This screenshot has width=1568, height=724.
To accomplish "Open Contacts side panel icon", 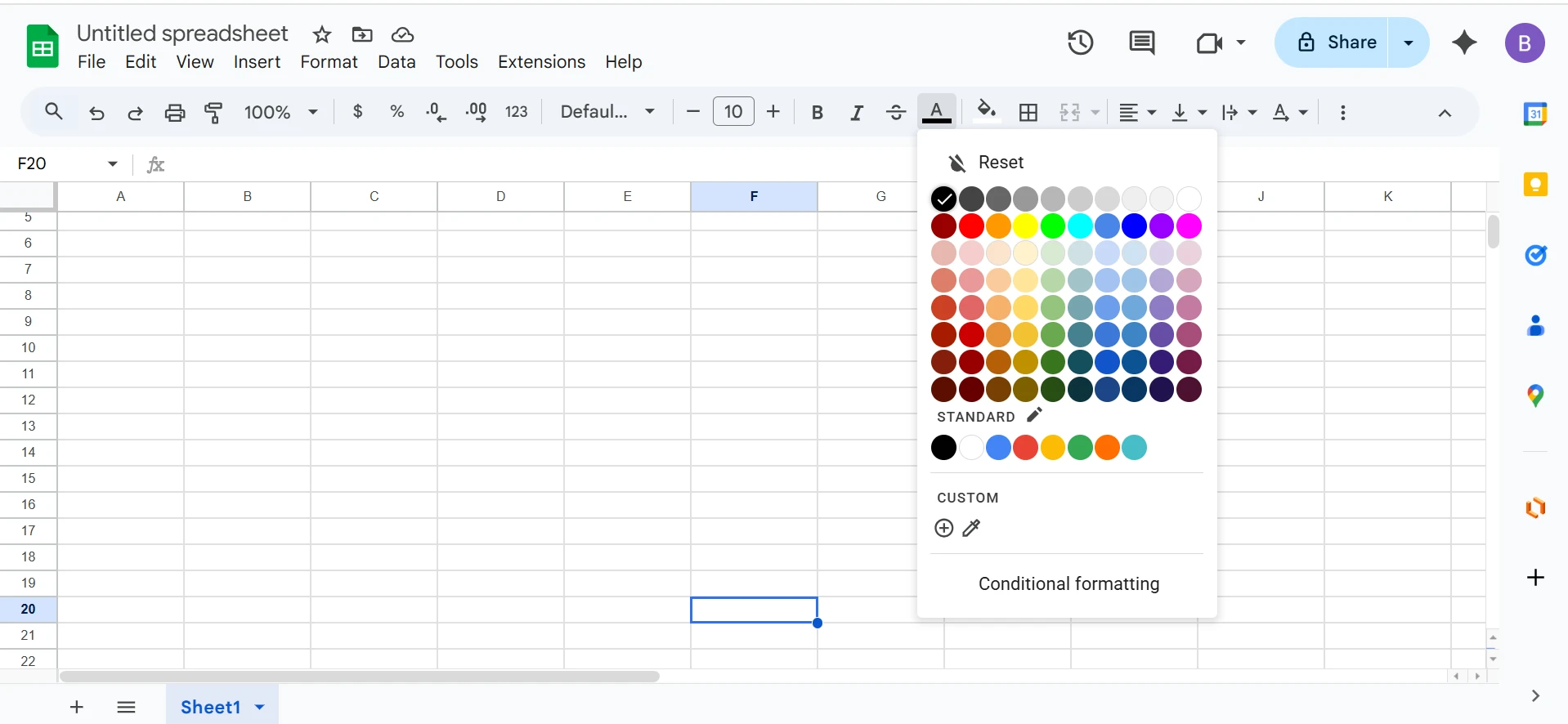I will (x=1535, y=326).
